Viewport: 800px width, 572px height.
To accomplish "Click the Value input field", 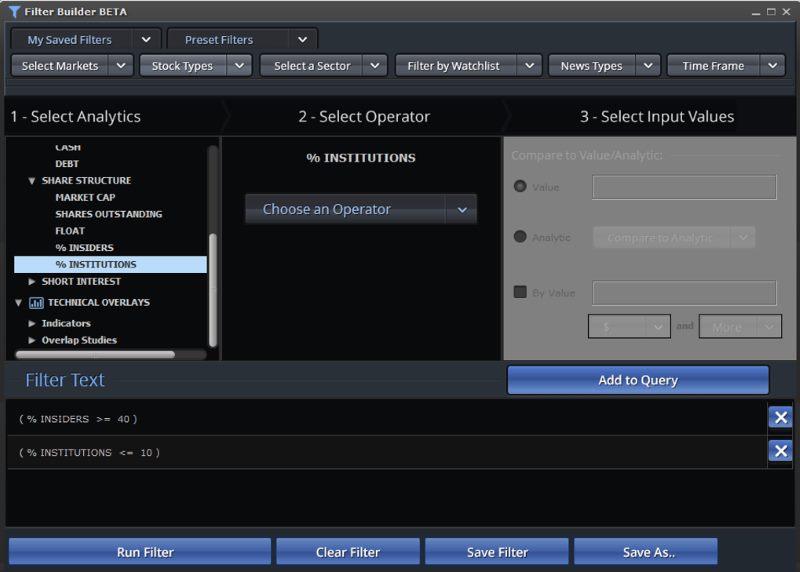I will click(x=684, y=187).
